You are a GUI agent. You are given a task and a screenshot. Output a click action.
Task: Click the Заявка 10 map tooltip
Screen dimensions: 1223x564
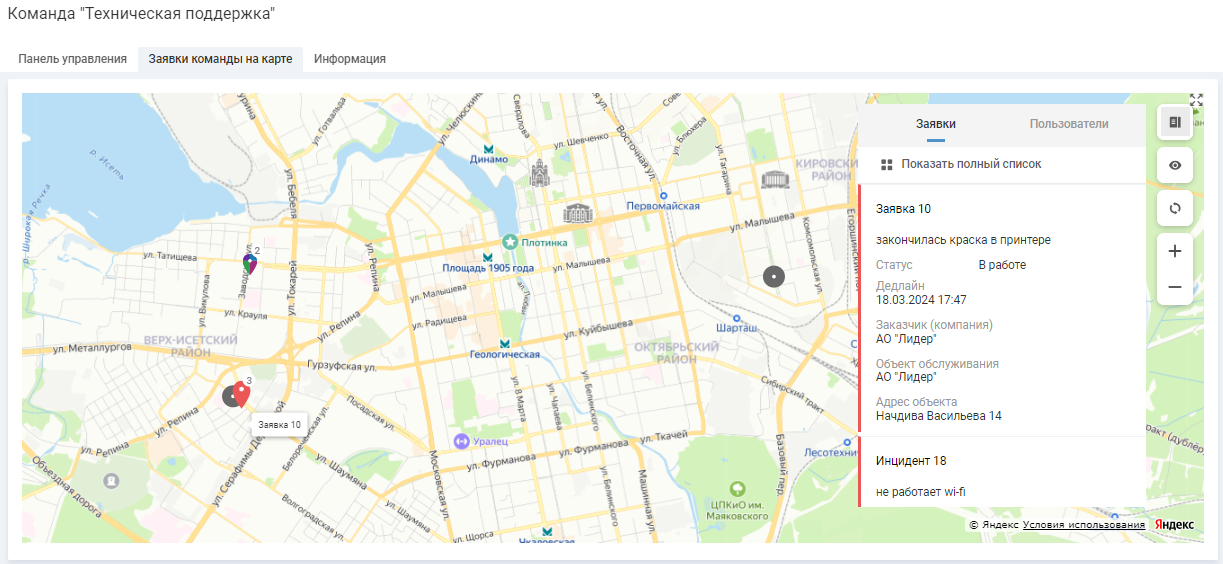click(x=279, y=424)
